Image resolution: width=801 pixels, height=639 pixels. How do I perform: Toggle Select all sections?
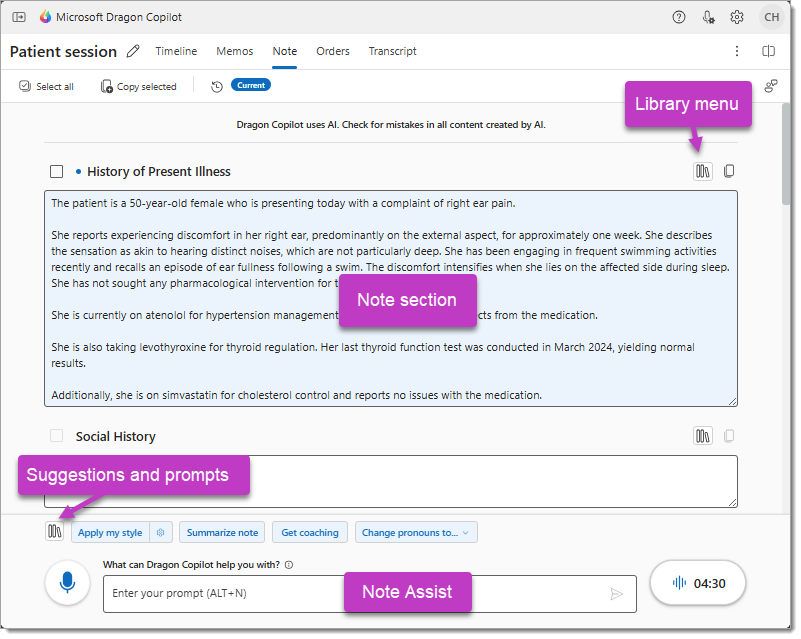(x=46, y=86)
